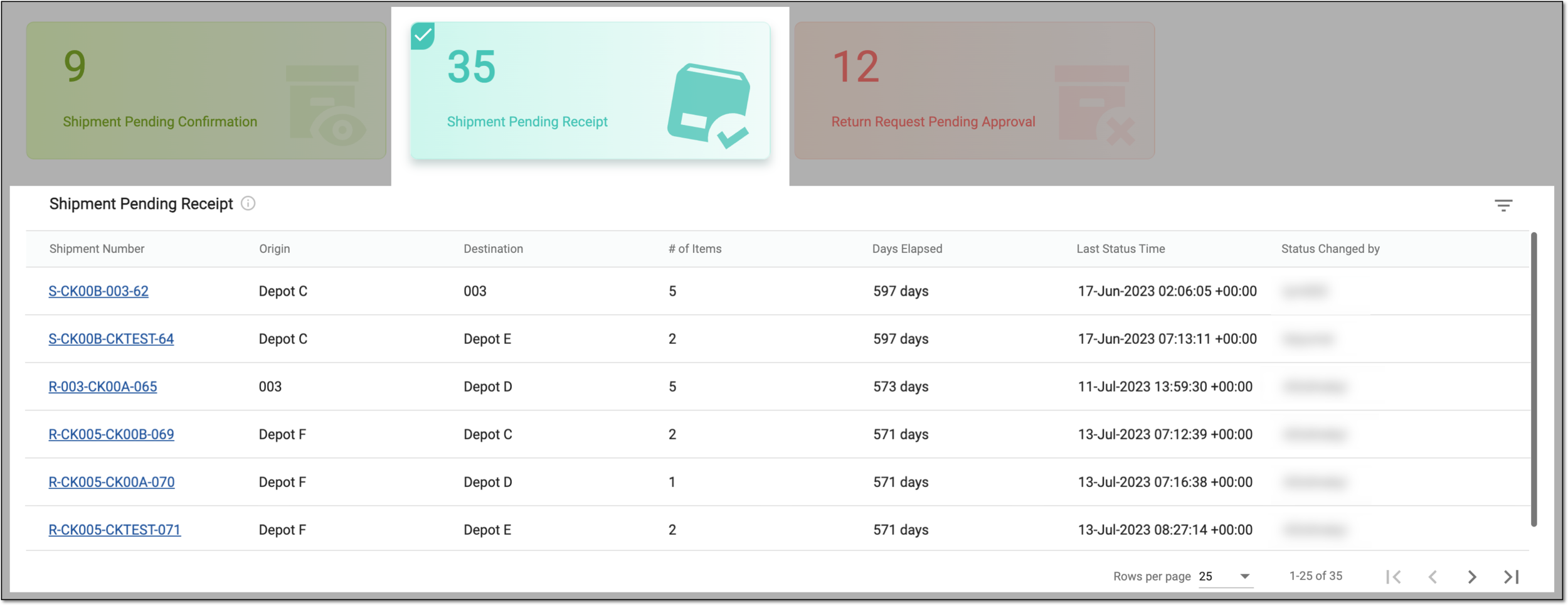Open shipment R-CK005-CK00A-070

[x=112, y=482]
